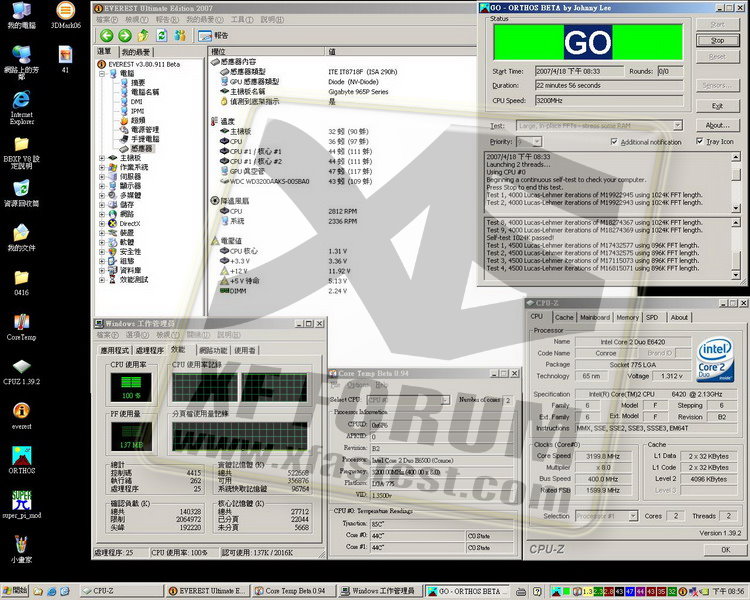Expand the 作業系統 node in EVEREST tree
The image size is (750, 600).
pyautogui.click(x=102, y=167)
